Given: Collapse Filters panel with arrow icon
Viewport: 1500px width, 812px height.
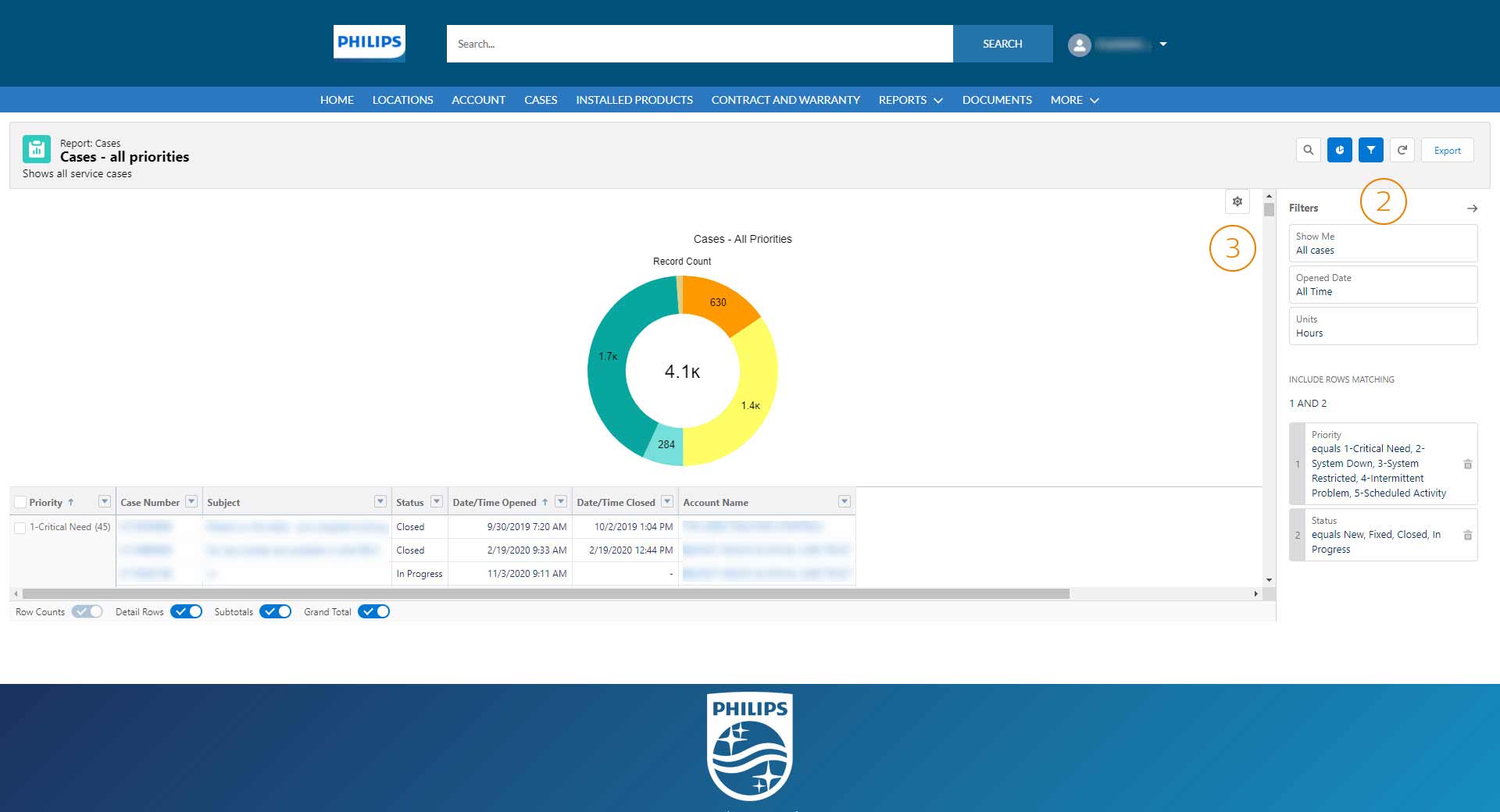Looking at the screenshot, I should coord(1472,208).
